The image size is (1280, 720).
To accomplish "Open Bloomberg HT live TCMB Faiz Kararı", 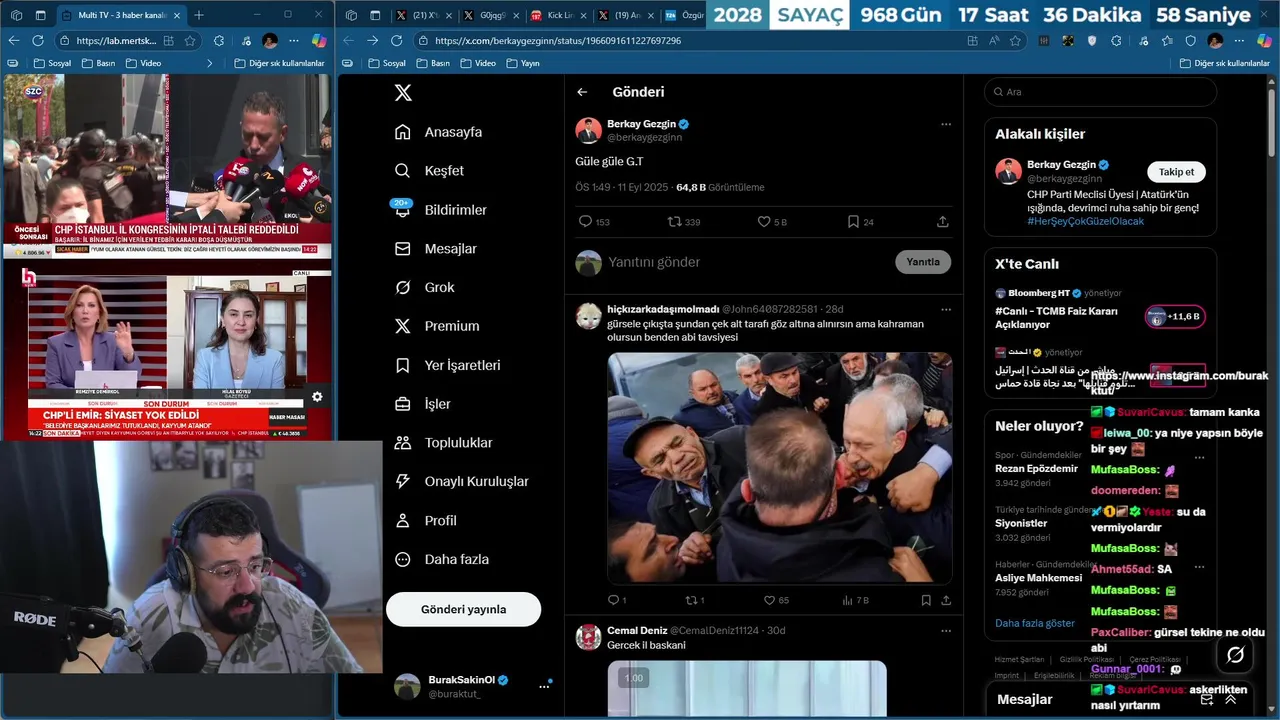I will tap(1100, 309).
